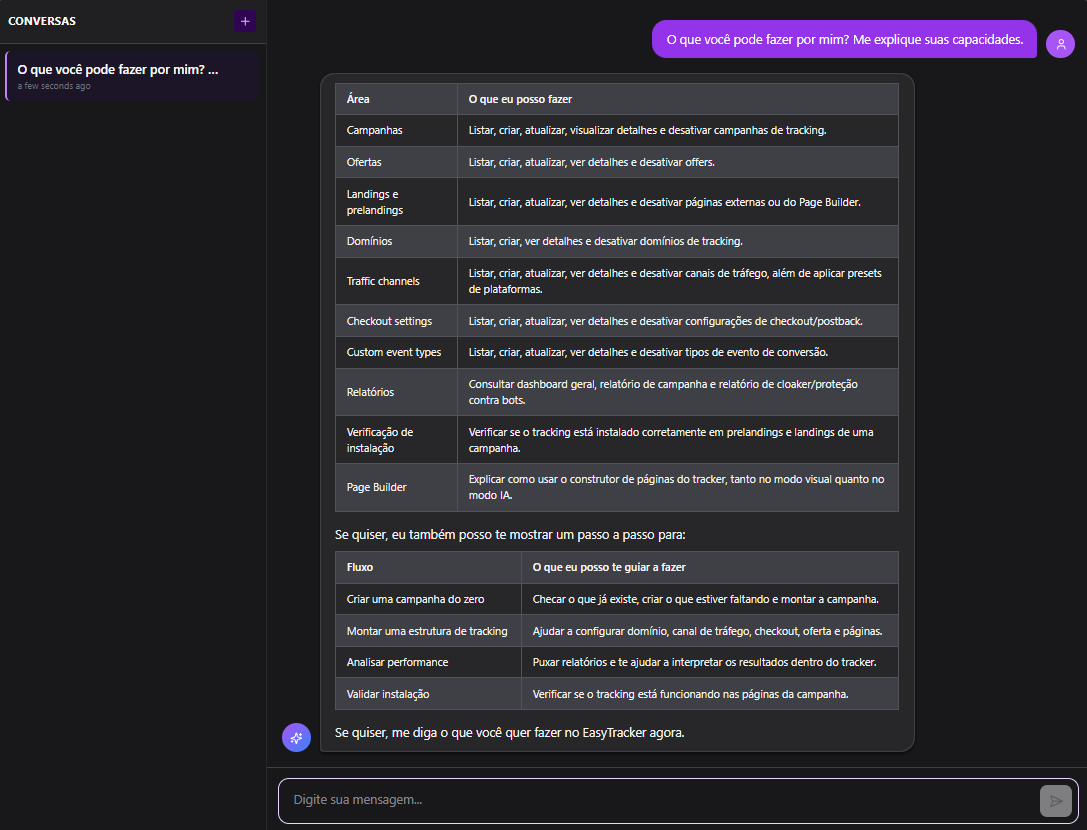Click the 'domínios de tracking' description

pos(677,241)
